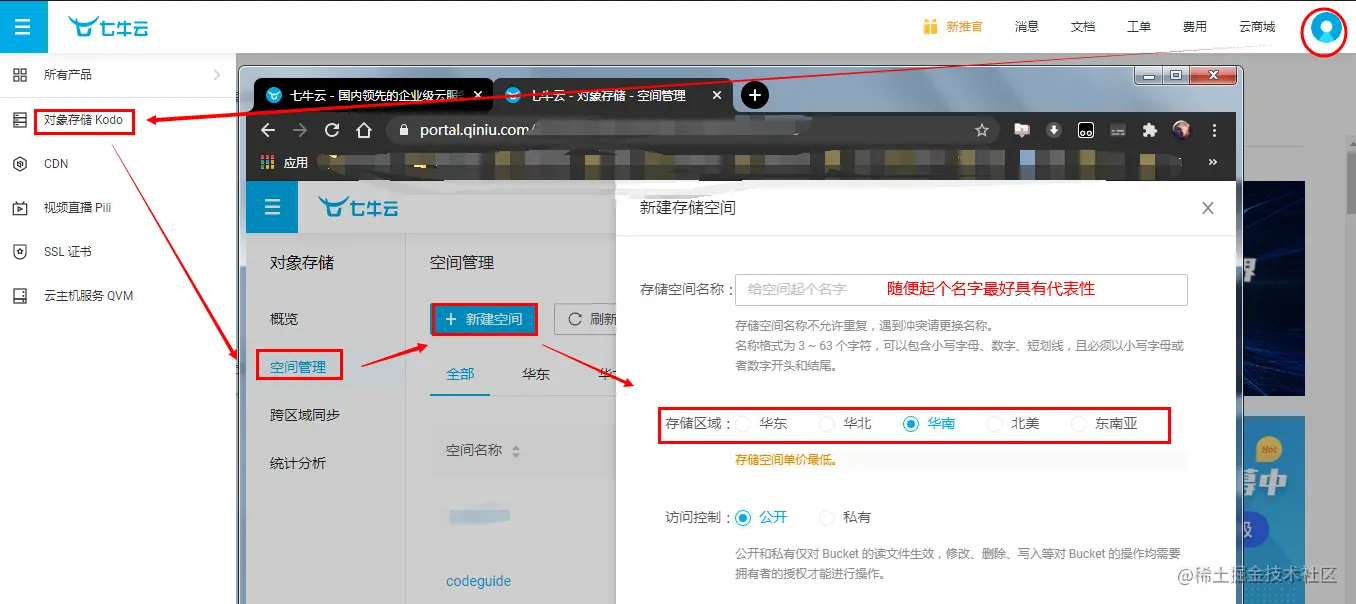Sort by 空间名称 column arrows
The width and height of the screenshot is (1356, 604).
pos(516,452)
